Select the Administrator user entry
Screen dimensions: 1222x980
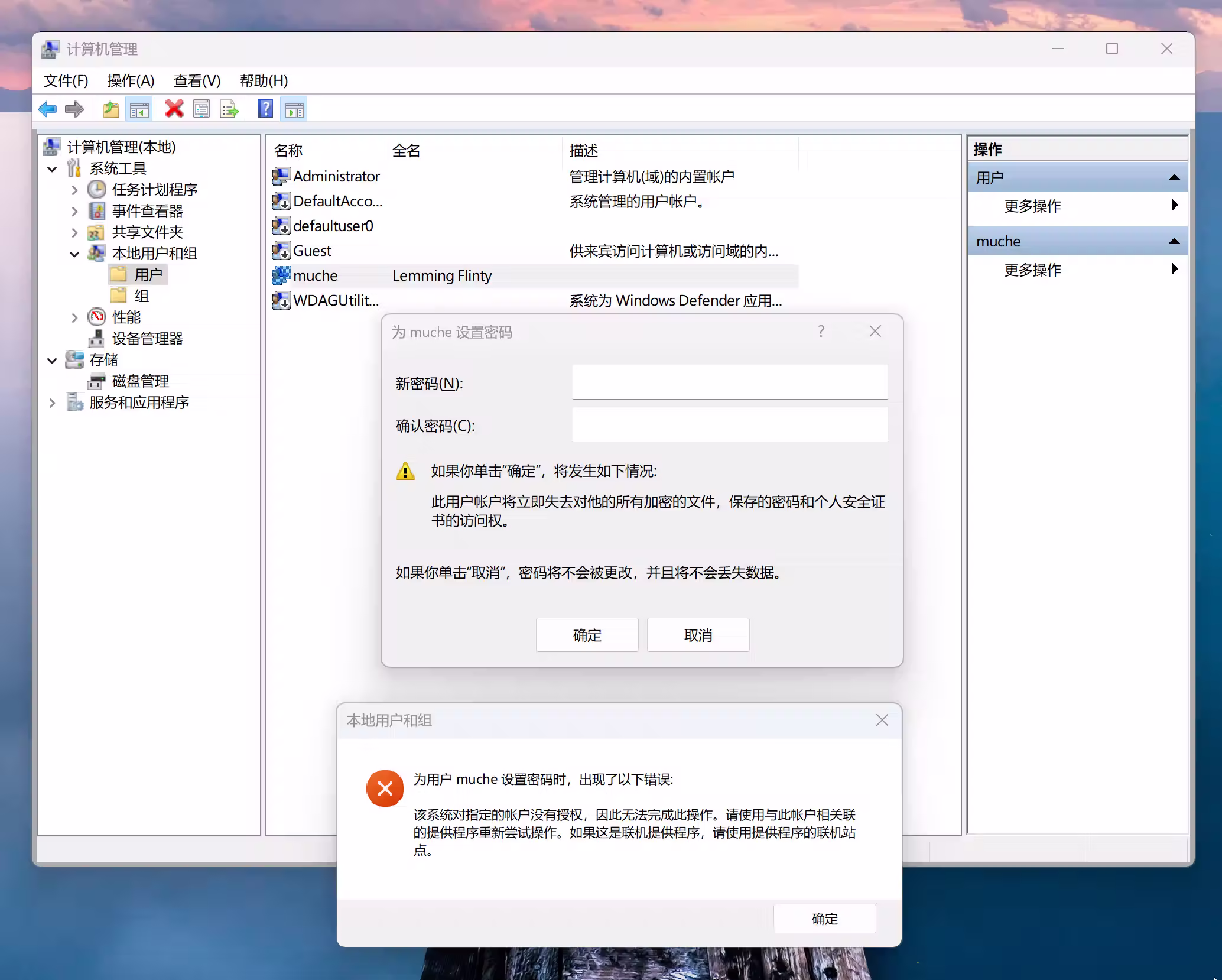click(336, 177)
